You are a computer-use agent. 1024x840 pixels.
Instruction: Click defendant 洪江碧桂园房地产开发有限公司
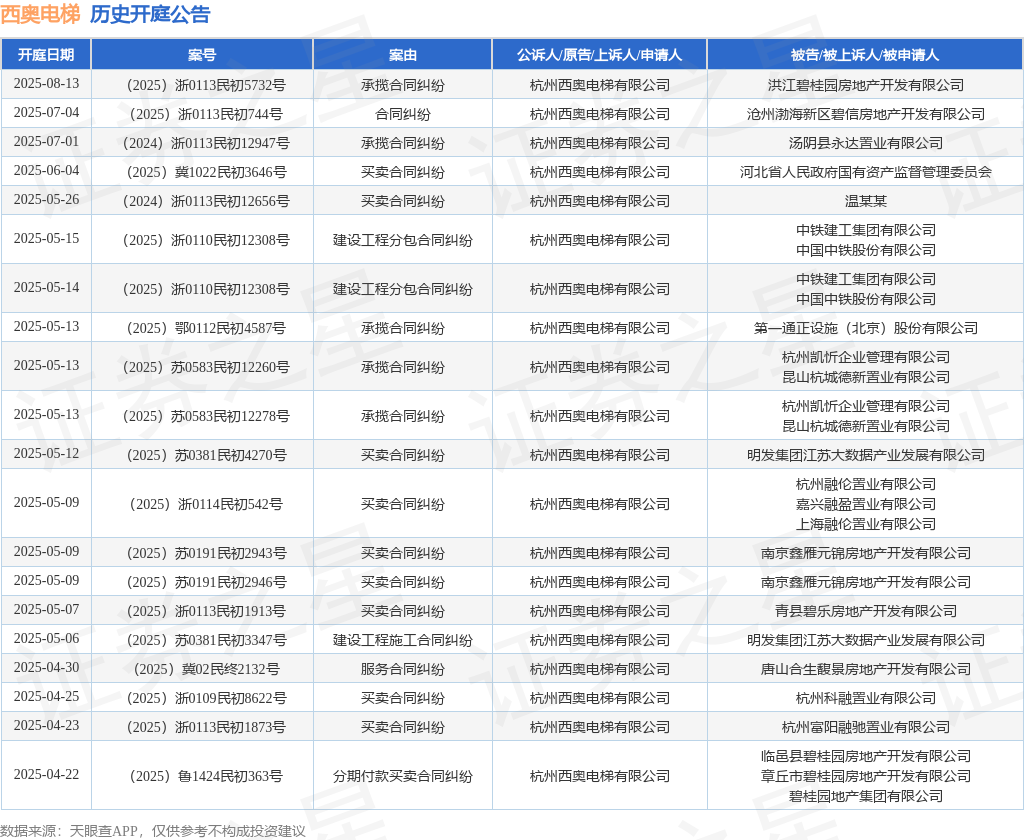coord(866,85)
